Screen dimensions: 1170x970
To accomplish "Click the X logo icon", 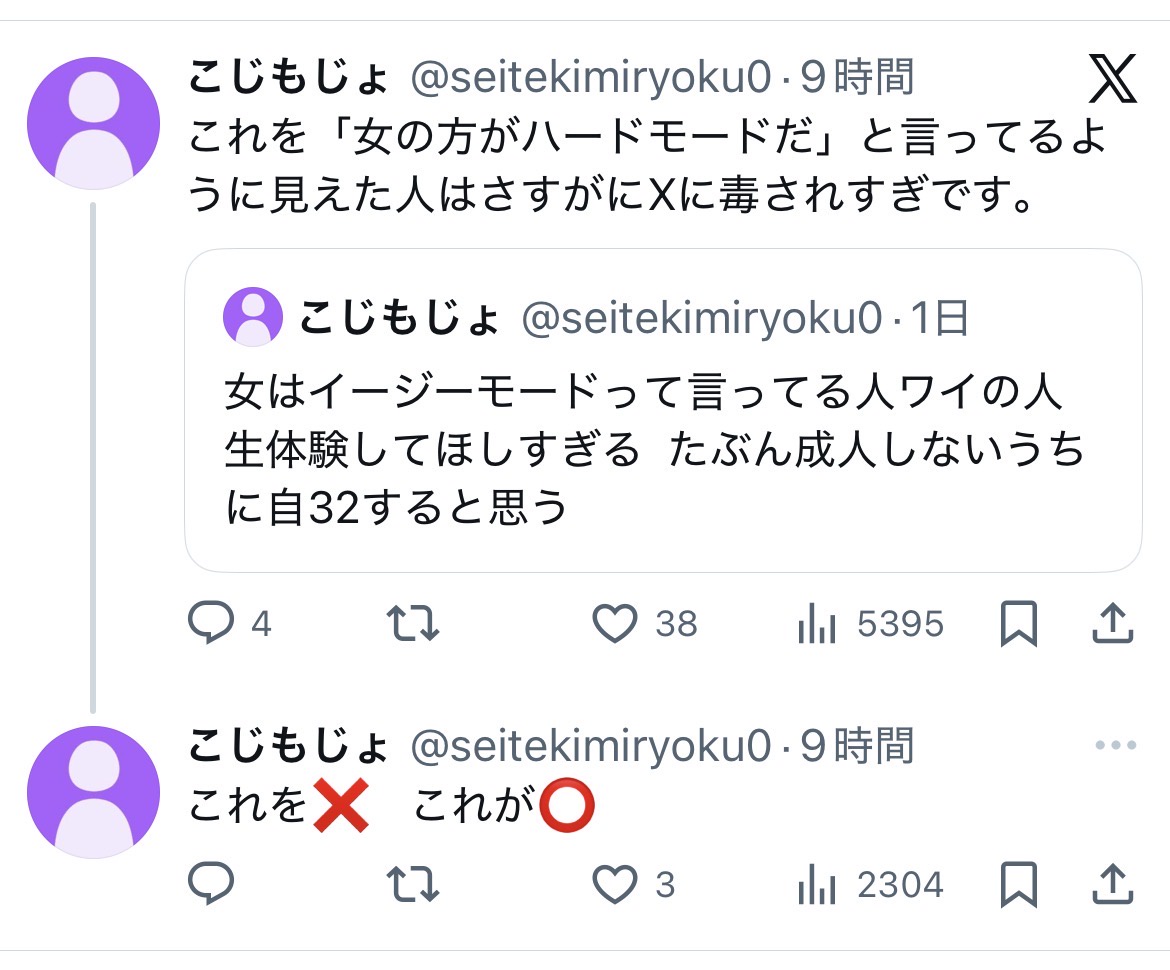I will coord(1112,80).
